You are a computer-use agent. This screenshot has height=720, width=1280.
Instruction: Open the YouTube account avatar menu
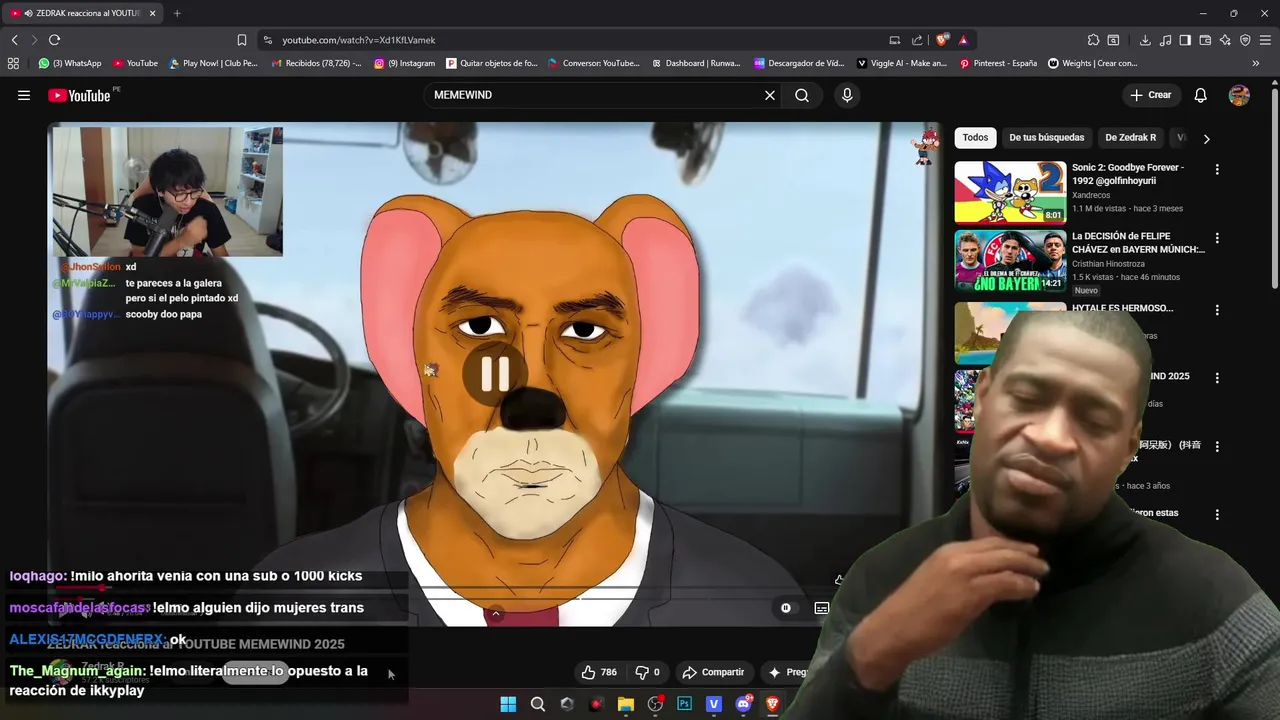(x=1239, y=95)
